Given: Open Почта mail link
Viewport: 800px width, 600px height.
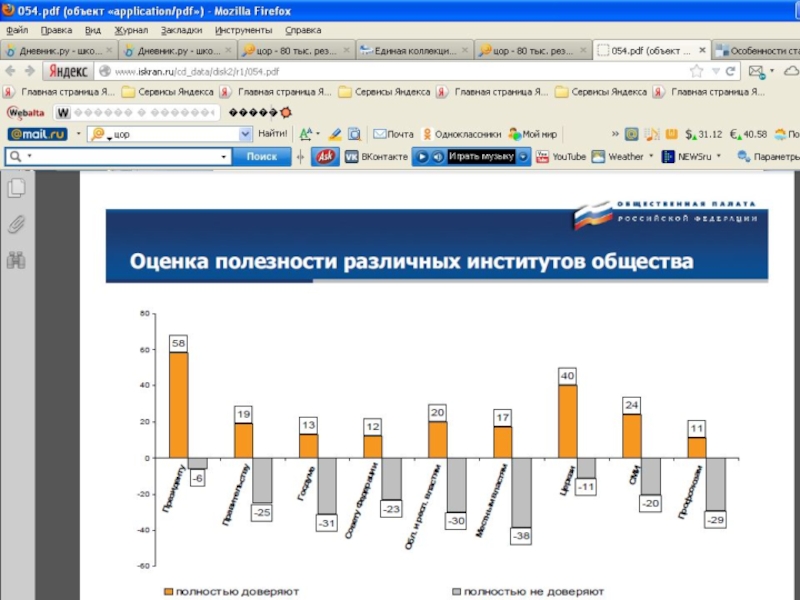Looking at the screenshot, I should (393, 134).
